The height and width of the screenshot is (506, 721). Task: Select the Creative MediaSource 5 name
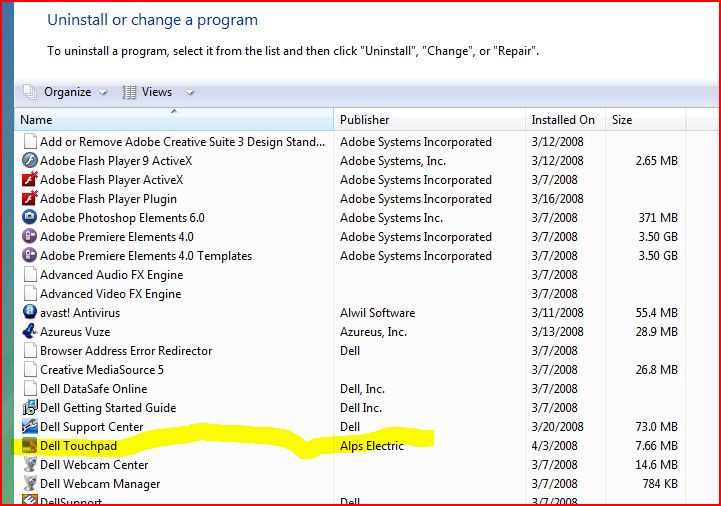102,370
